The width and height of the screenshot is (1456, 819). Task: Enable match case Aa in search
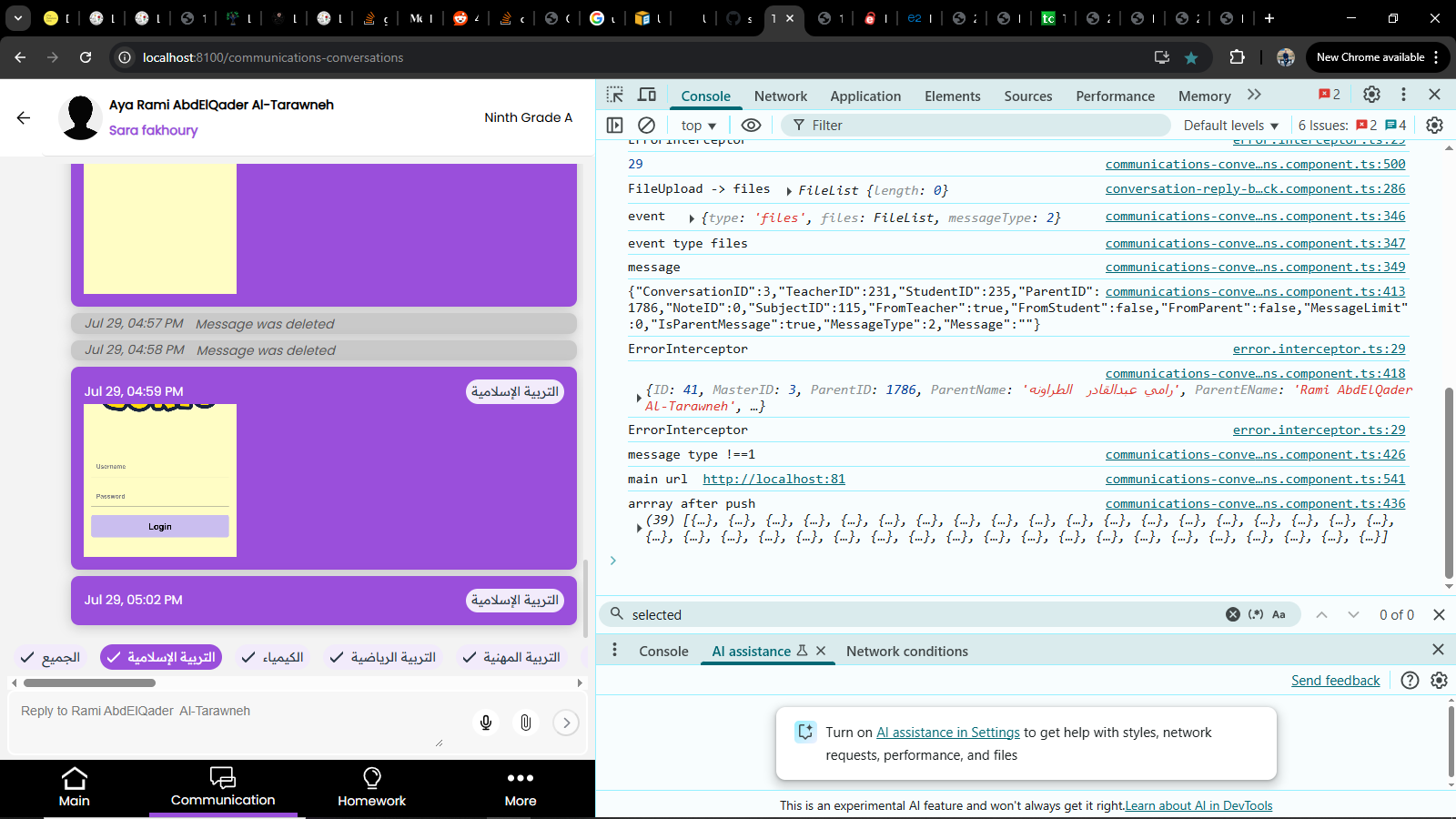[1279, 615]
